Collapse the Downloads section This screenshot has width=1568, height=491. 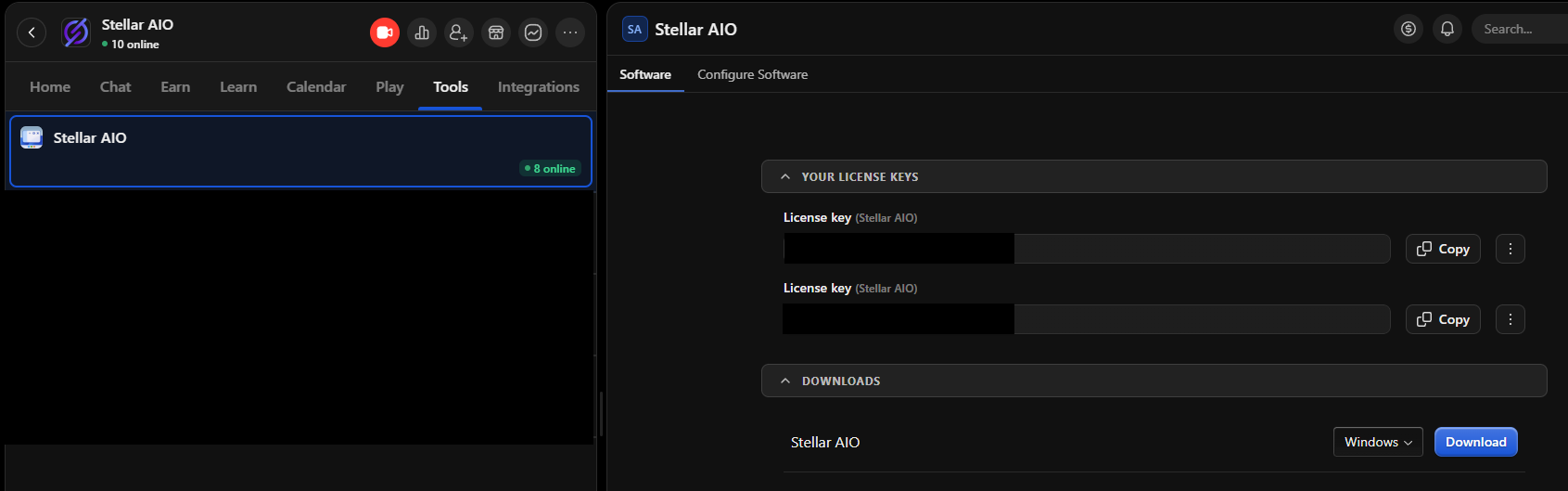tap(785, 381)
